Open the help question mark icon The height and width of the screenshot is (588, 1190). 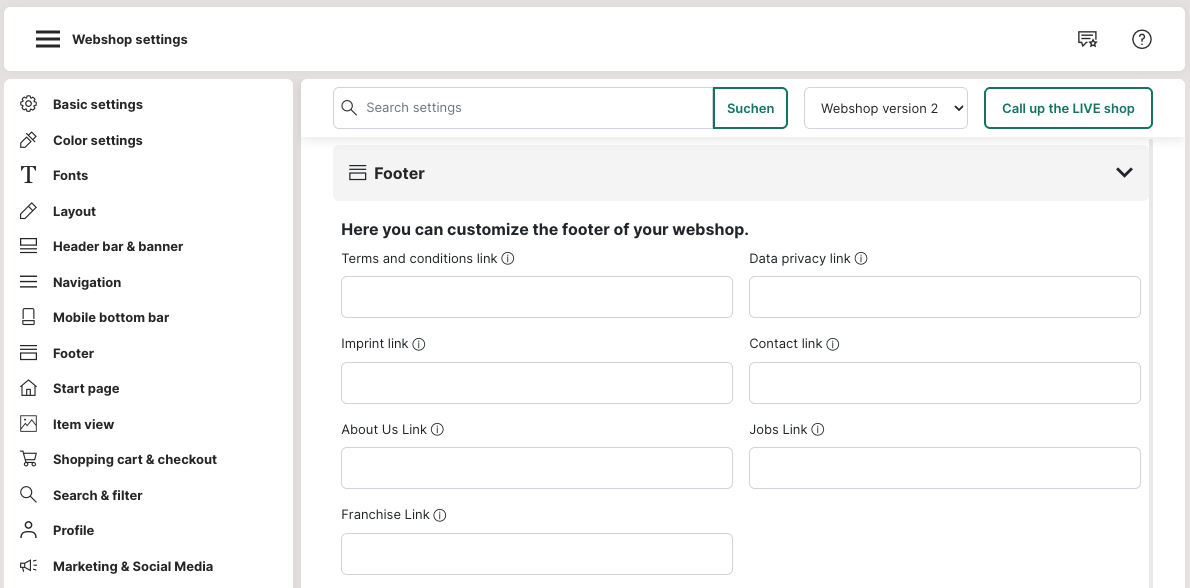click(1142, 39)
